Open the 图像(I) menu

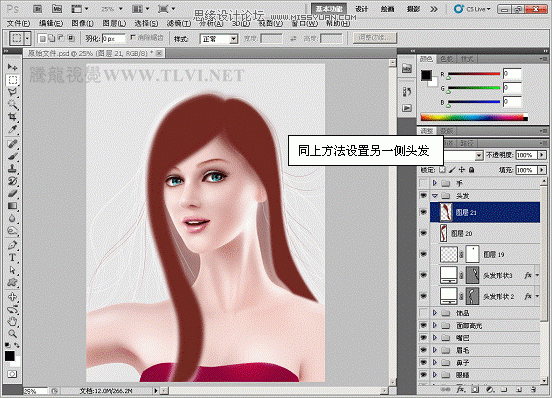[x=82, y=23]
